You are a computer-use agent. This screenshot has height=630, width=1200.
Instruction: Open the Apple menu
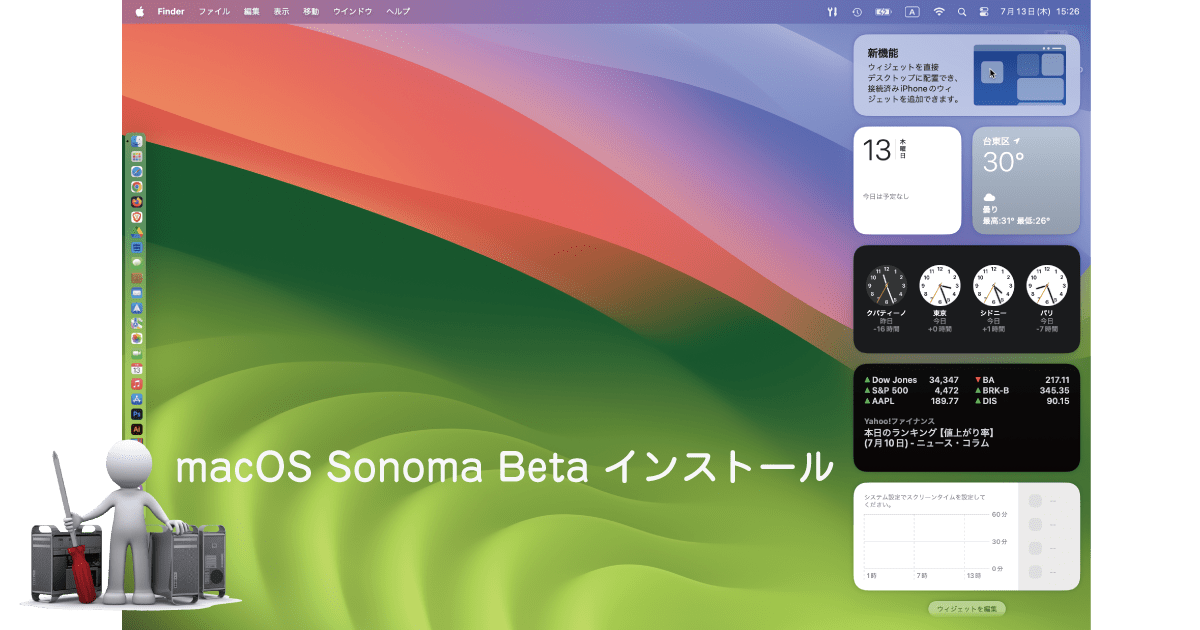[x=139, y=12]
